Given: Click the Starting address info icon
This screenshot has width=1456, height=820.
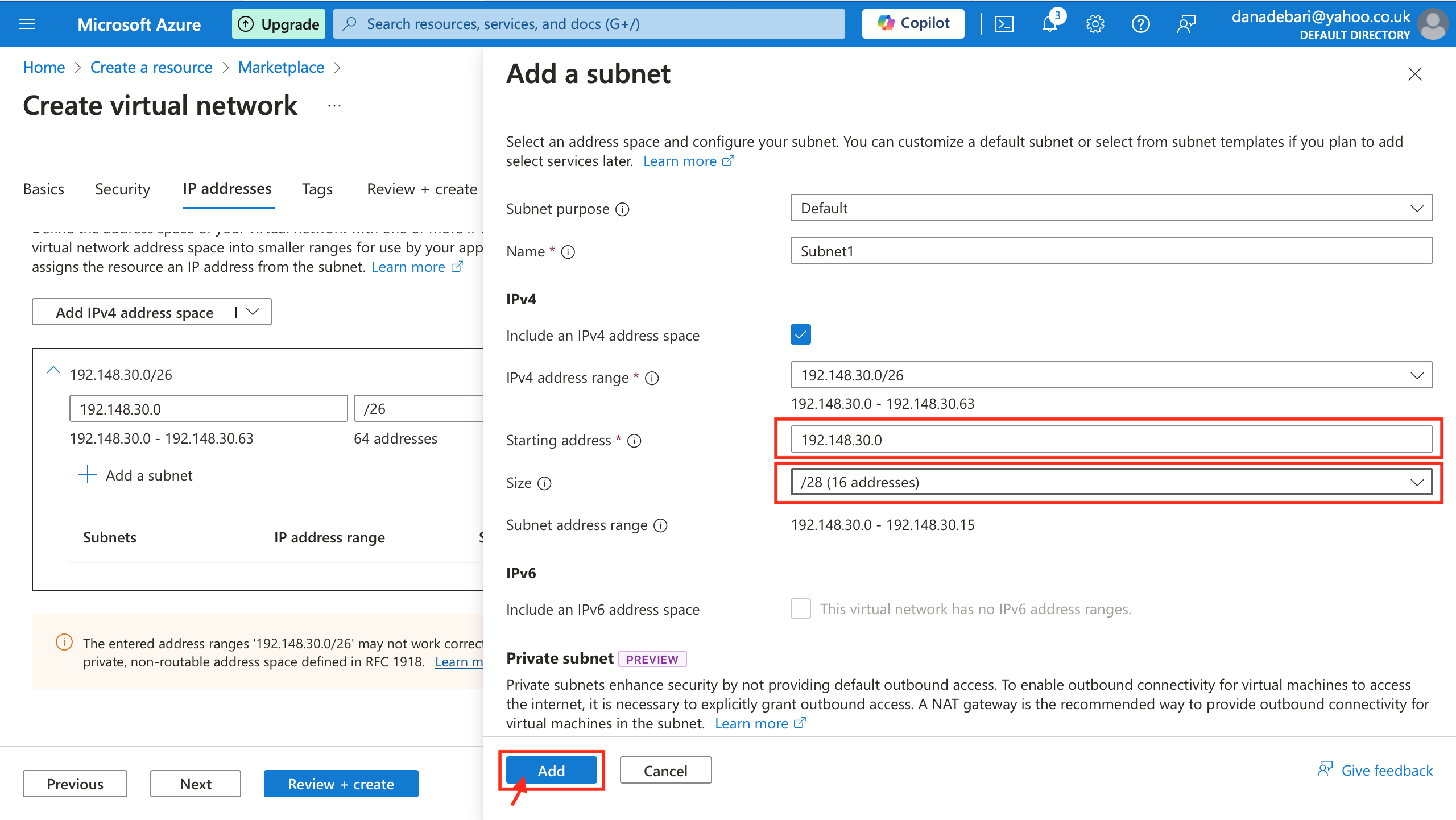Looking at the screenshot, I should point(634,441).
